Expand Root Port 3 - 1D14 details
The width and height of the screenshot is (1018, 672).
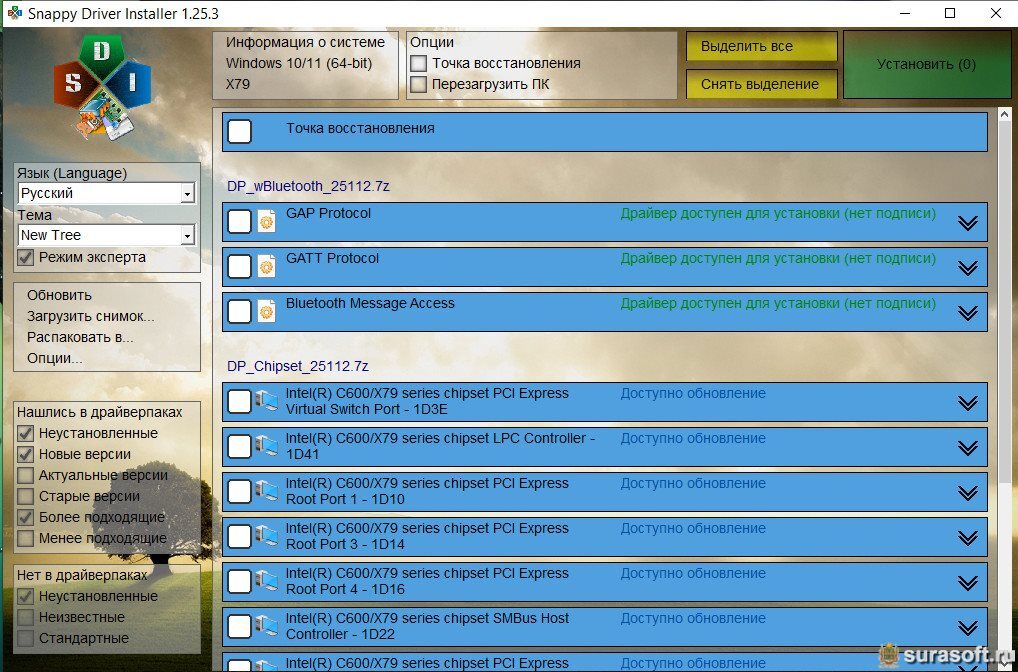(x=967, y=538)
